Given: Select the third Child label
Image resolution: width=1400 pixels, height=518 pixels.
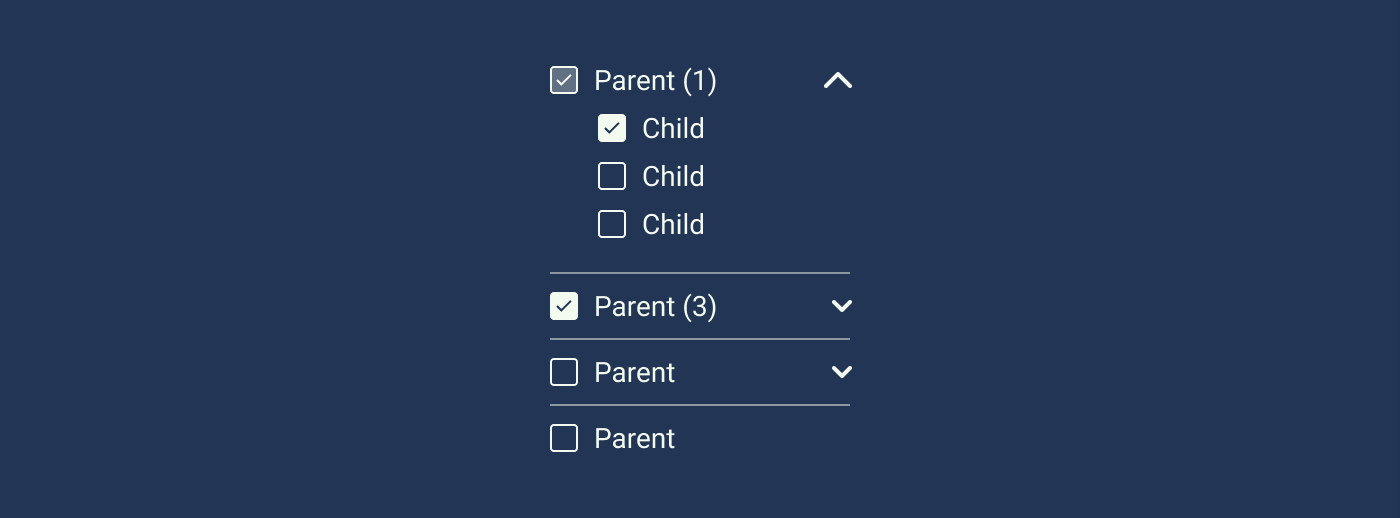Looking at the screenshot, I should (673, 225).
